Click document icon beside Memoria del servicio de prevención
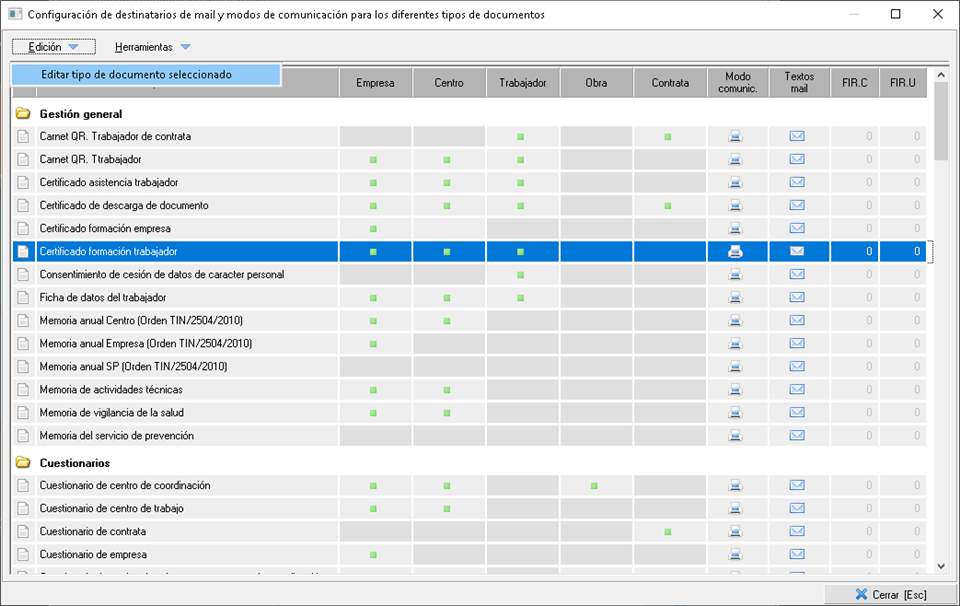 click(24, 436)
